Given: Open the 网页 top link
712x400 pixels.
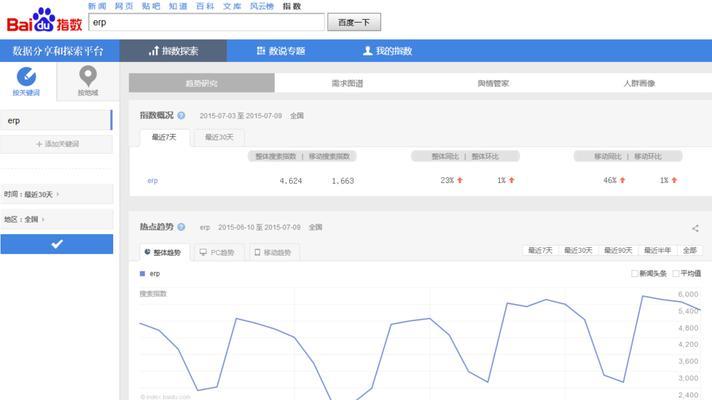Looking at the screenshot, I should click(124, 6).
